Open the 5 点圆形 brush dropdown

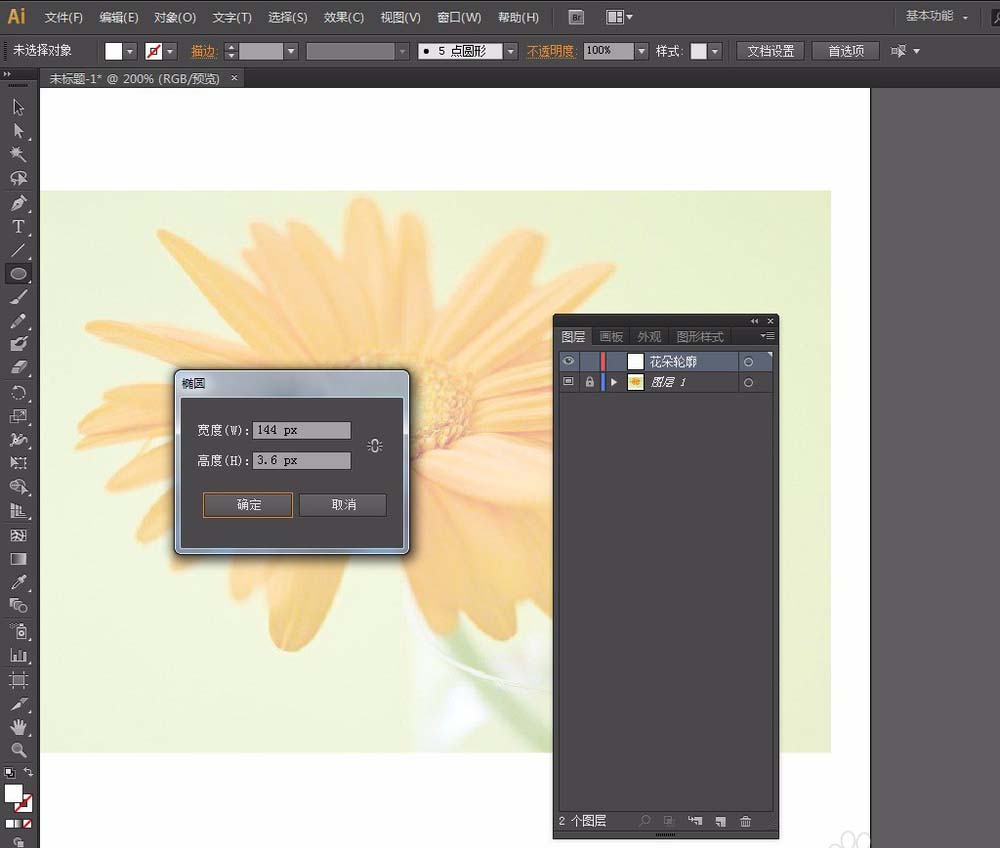(x=511, y=51)
